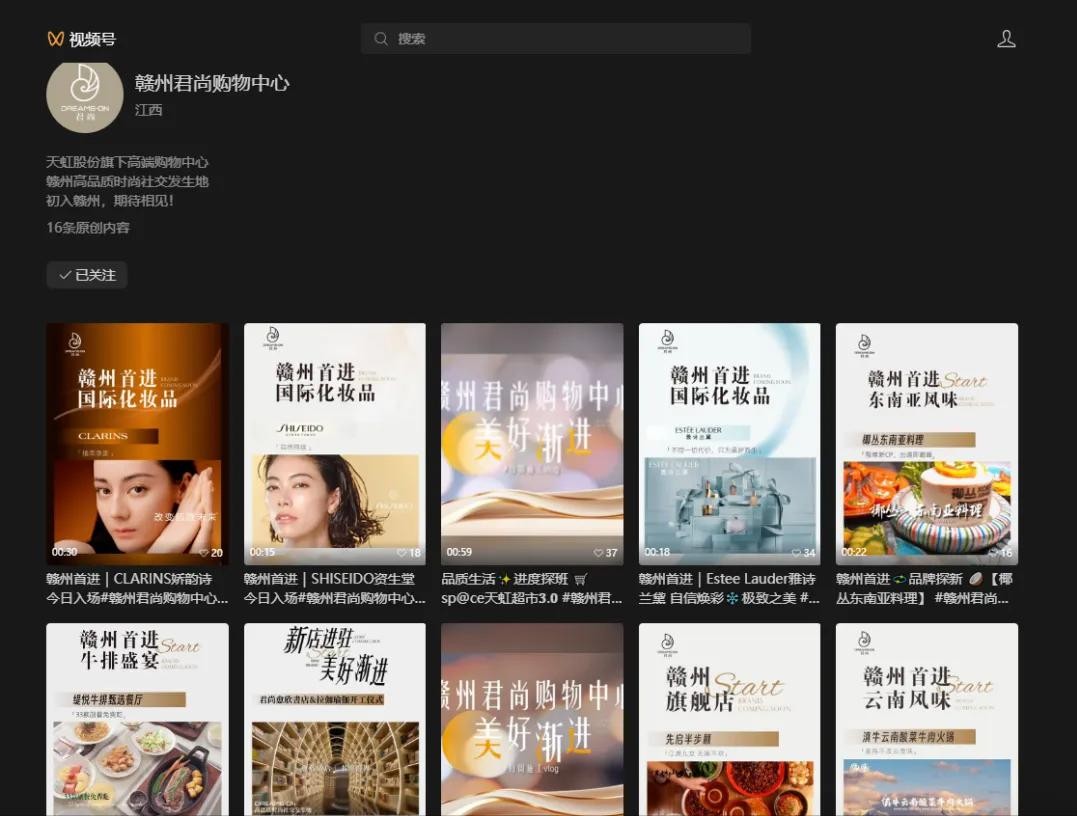The height and width of the screenshot is (816, 1077).
Task: Toggle the 已关注 follow button
Action: click(87, 275)
